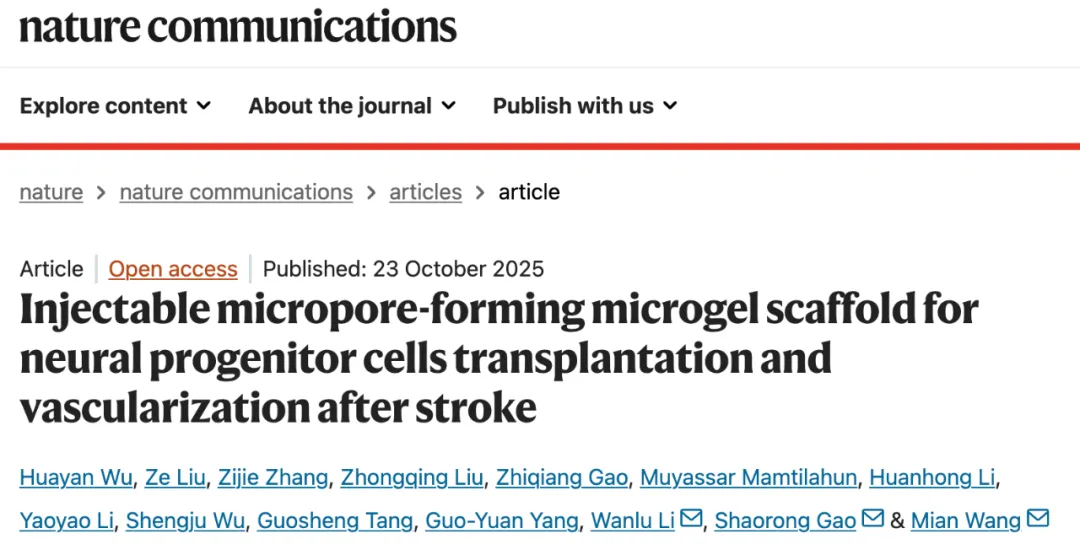Open author Huayan Wu's profile
1080x555 pixels.
point(75,478)
